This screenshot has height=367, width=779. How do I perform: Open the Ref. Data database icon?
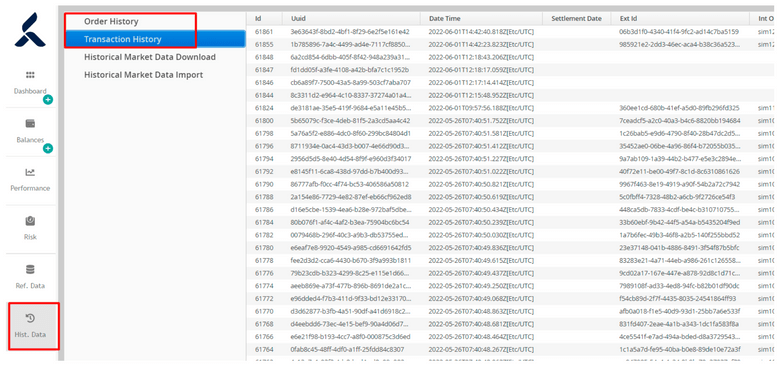coord(30,269)
